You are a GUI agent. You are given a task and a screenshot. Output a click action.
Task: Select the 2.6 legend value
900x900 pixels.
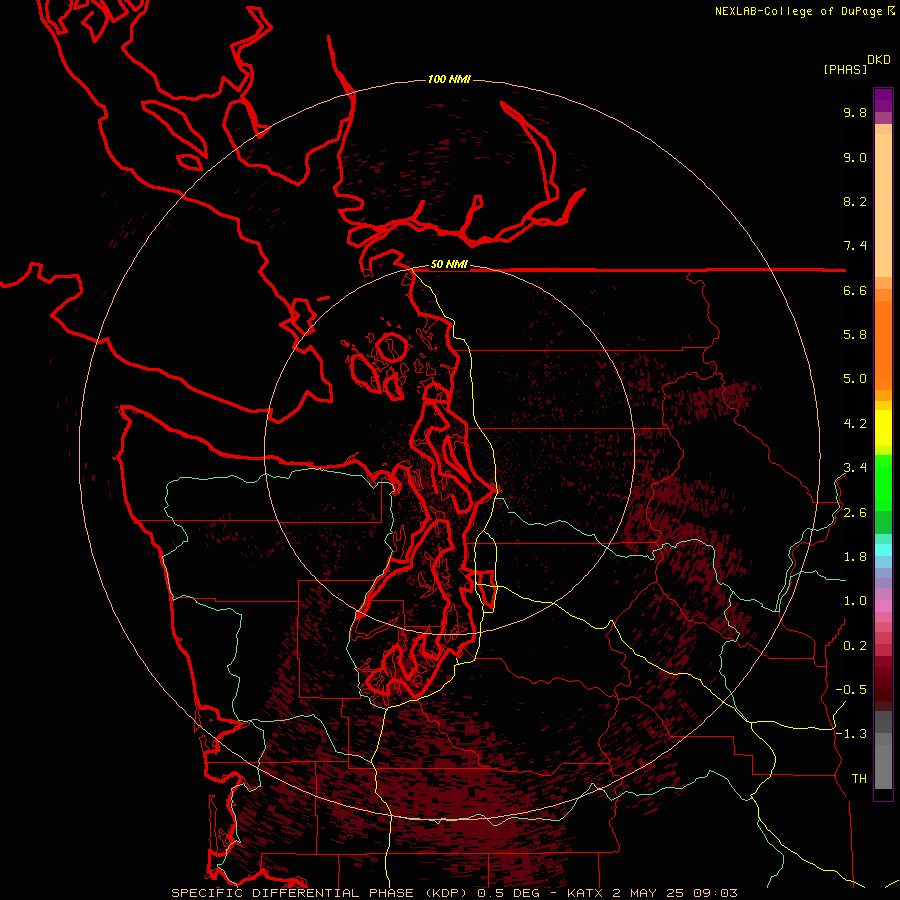coord(855,513)
